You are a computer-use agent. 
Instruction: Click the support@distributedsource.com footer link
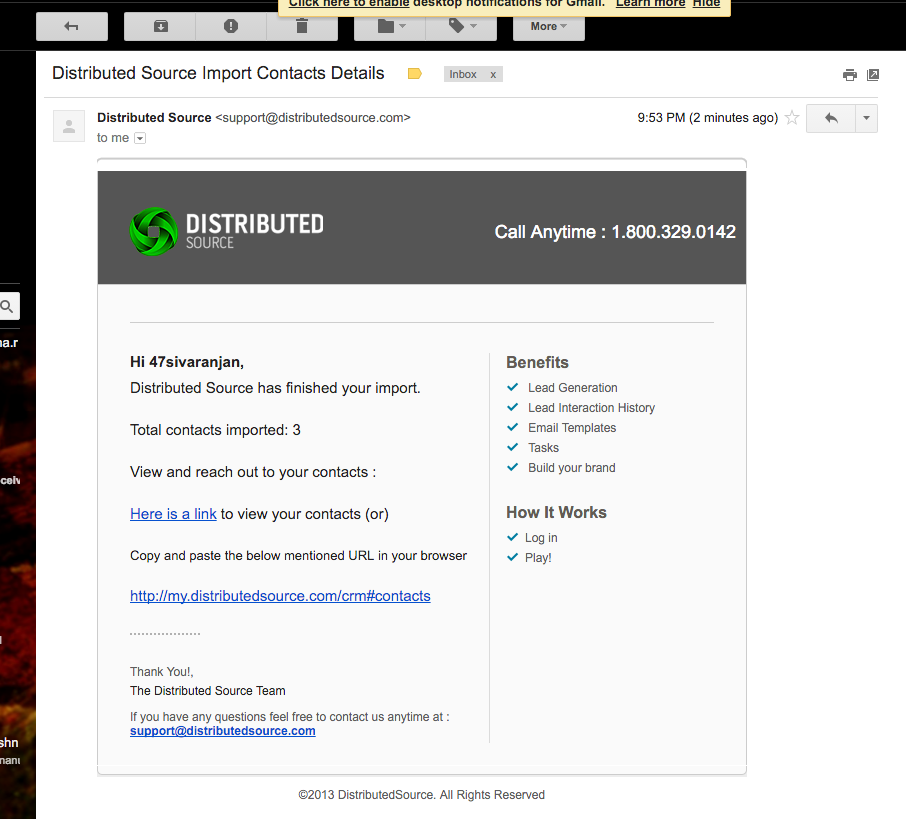click(222, 731)
